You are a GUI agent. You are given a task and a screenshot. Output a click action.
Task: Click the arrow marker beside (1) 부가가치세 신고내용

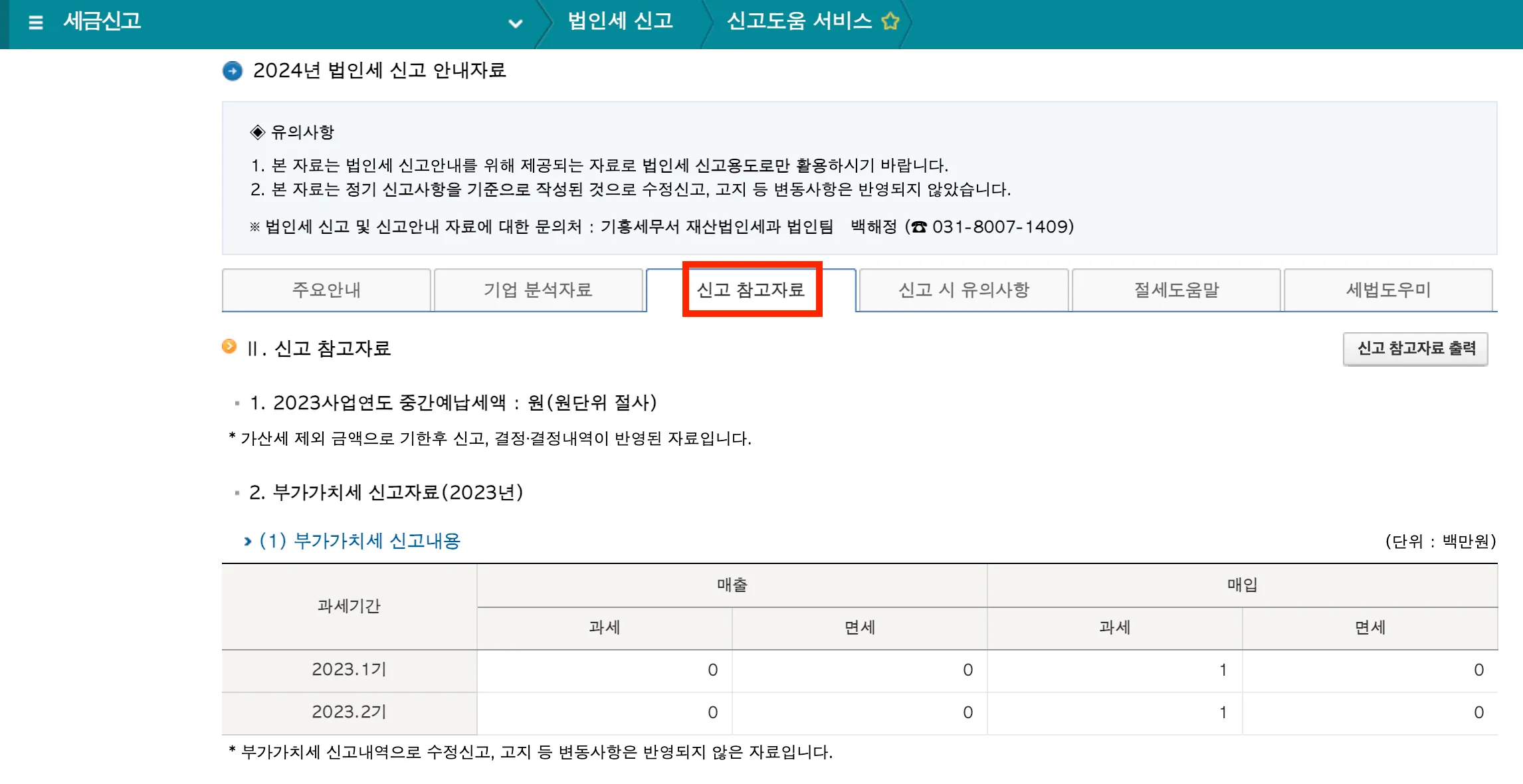point(249,541)
